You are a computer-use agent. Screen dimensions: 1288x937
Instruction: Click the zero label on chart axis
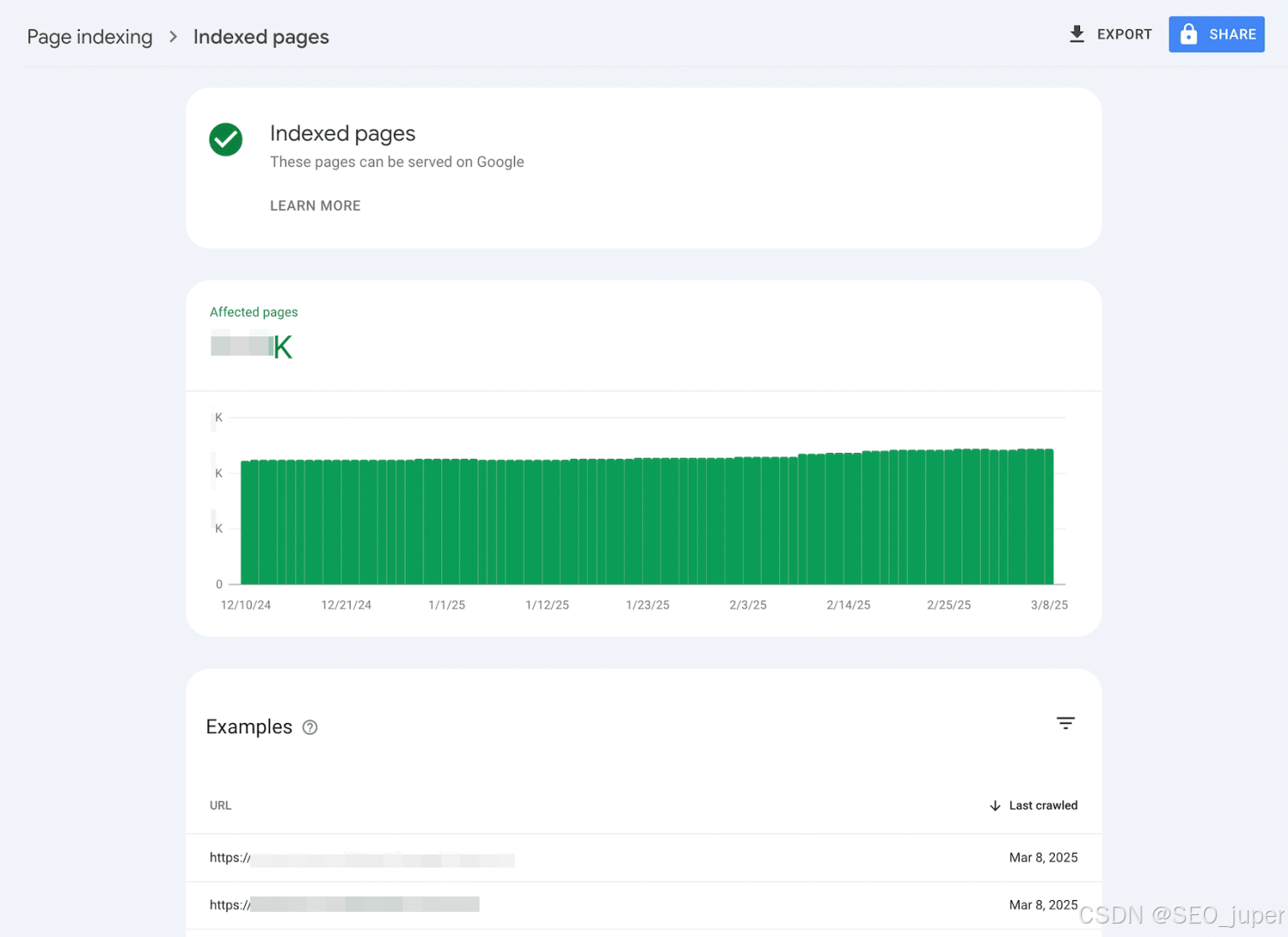pyautogui.click(x=220, y=584)
